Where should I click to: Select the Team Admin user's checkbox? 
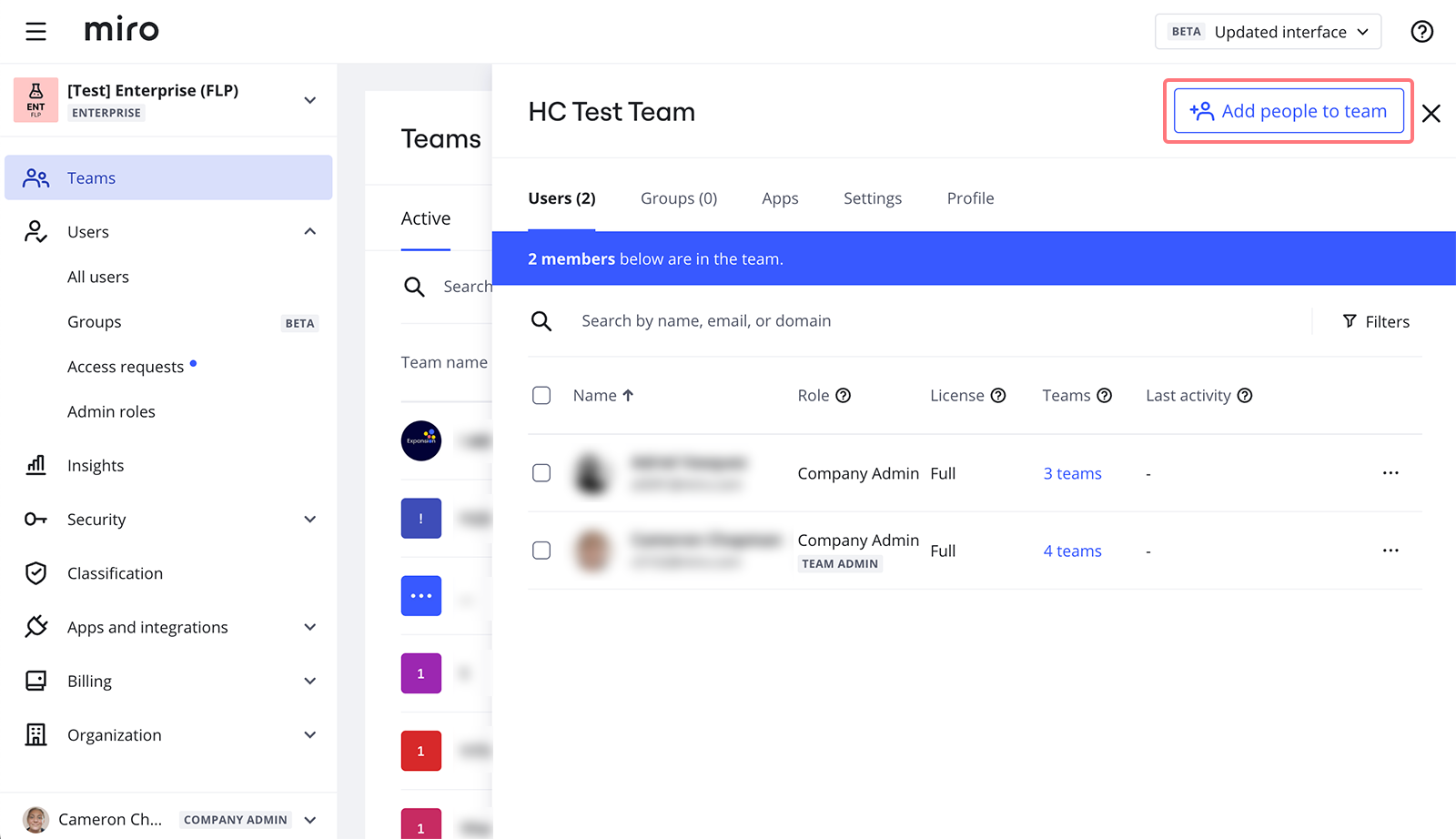[541, 551]
